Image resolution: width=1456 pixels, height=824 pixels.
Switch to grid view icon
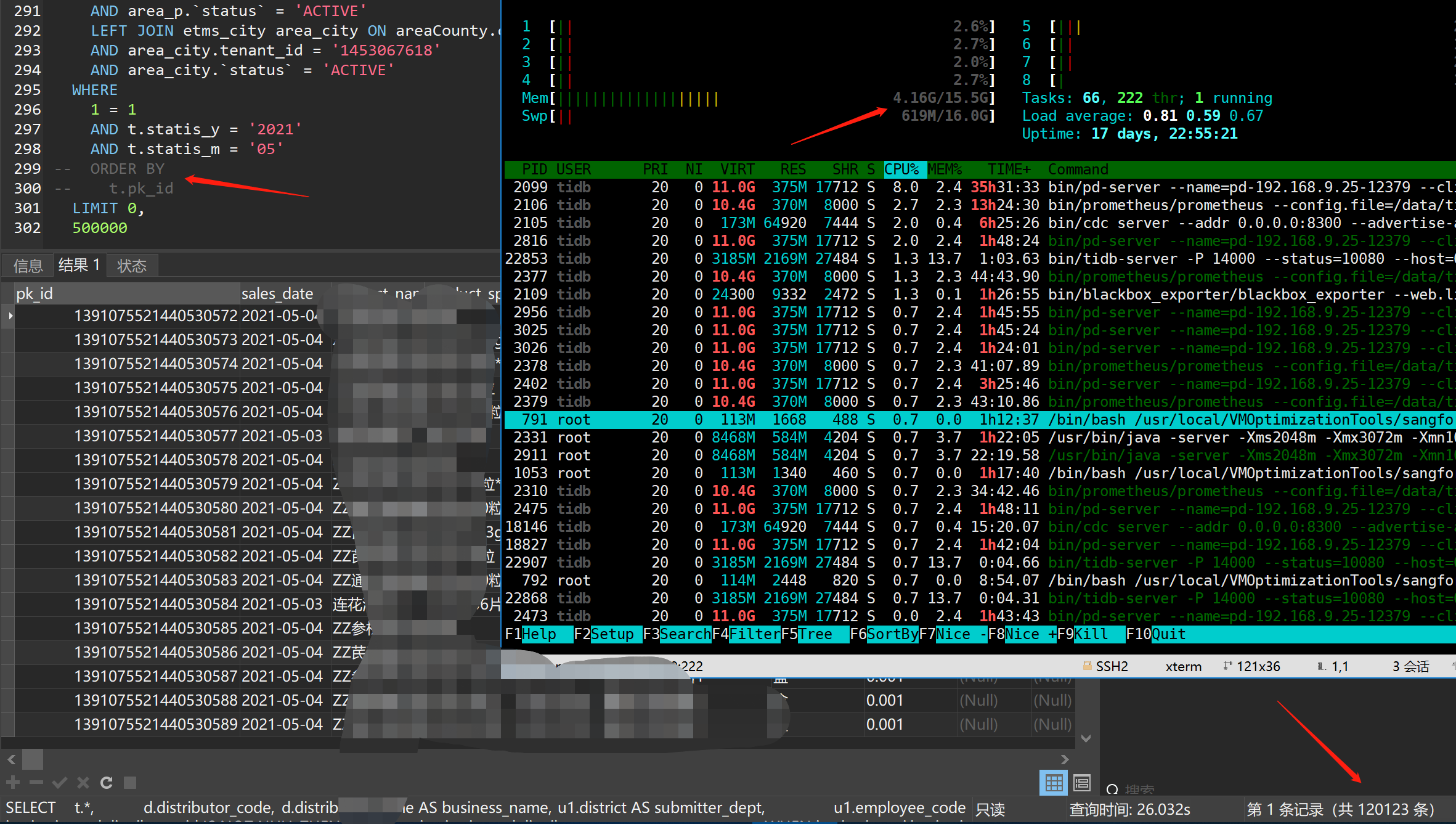(x=1053, y=783)
